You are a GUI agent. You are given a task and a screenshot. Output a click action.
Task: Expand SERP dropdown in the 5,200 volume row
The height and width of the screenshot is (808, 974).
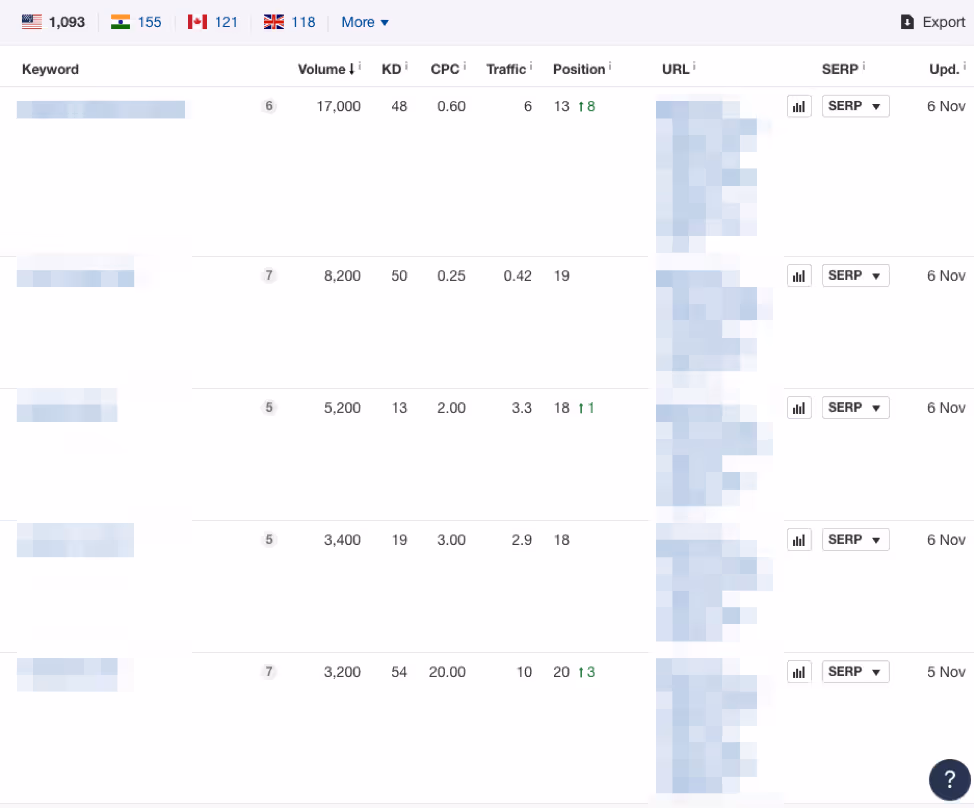coord(855,408)
